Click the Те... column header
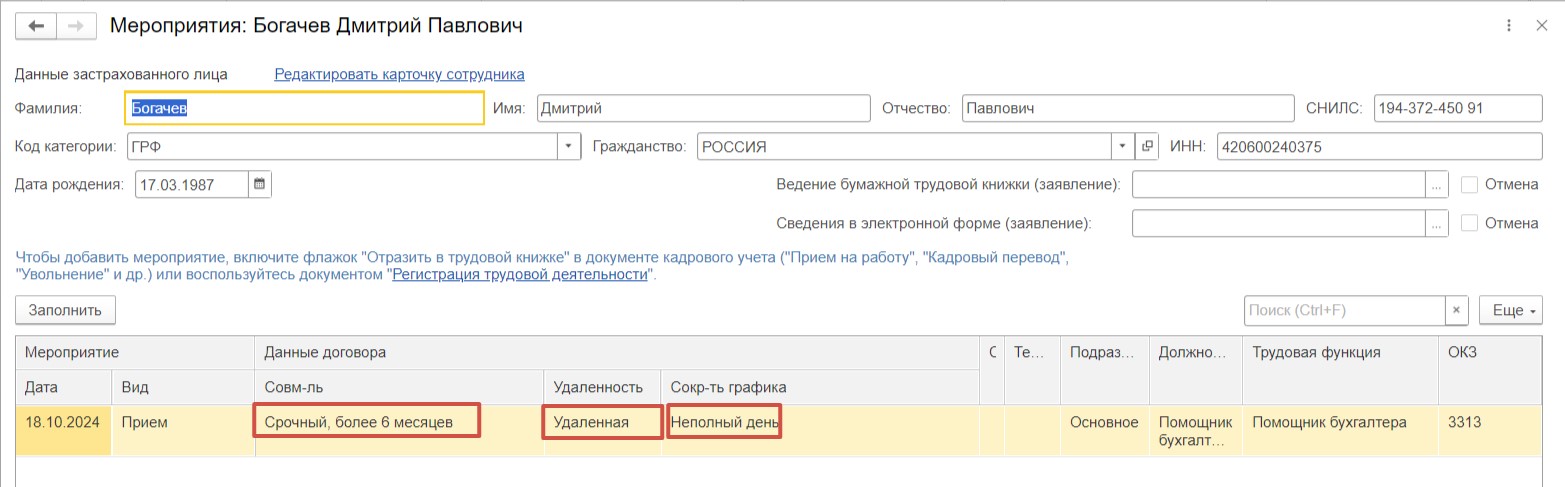Viewport: 1565px width, 487px height. pyautogui.click(x=1032, y=352)
